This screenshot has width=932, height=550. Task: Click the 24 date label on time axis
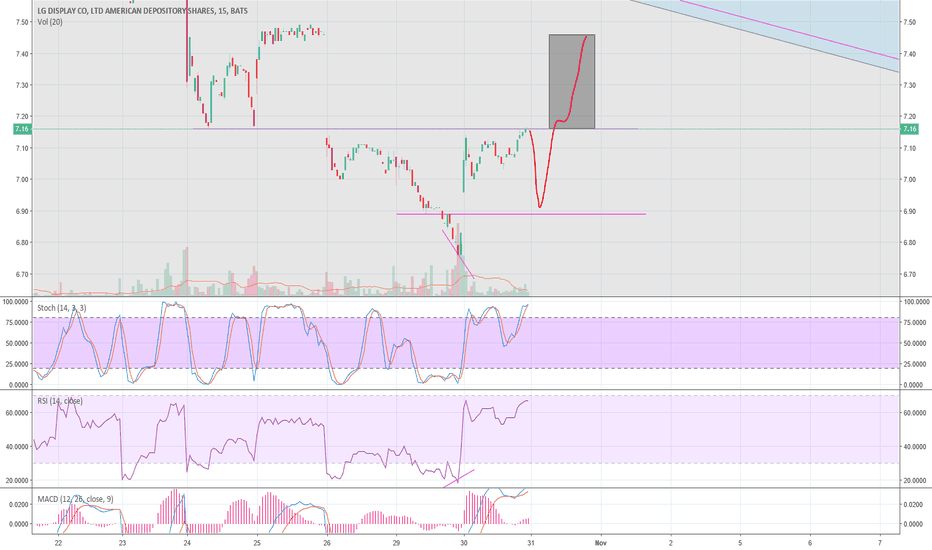[x=187, y=543]
